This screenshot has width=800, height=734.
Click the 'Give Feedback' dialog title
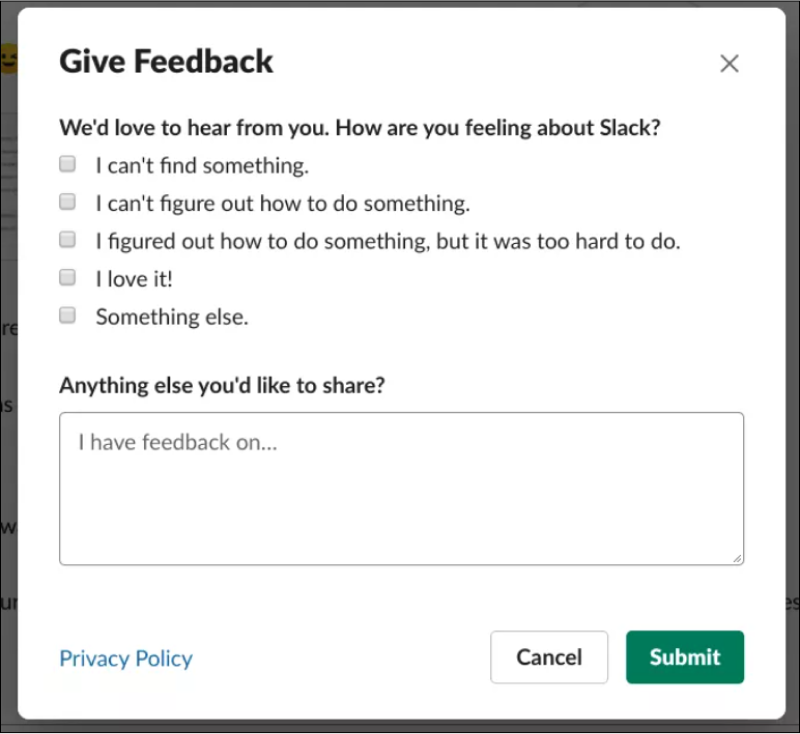click(x=166, y=61)
